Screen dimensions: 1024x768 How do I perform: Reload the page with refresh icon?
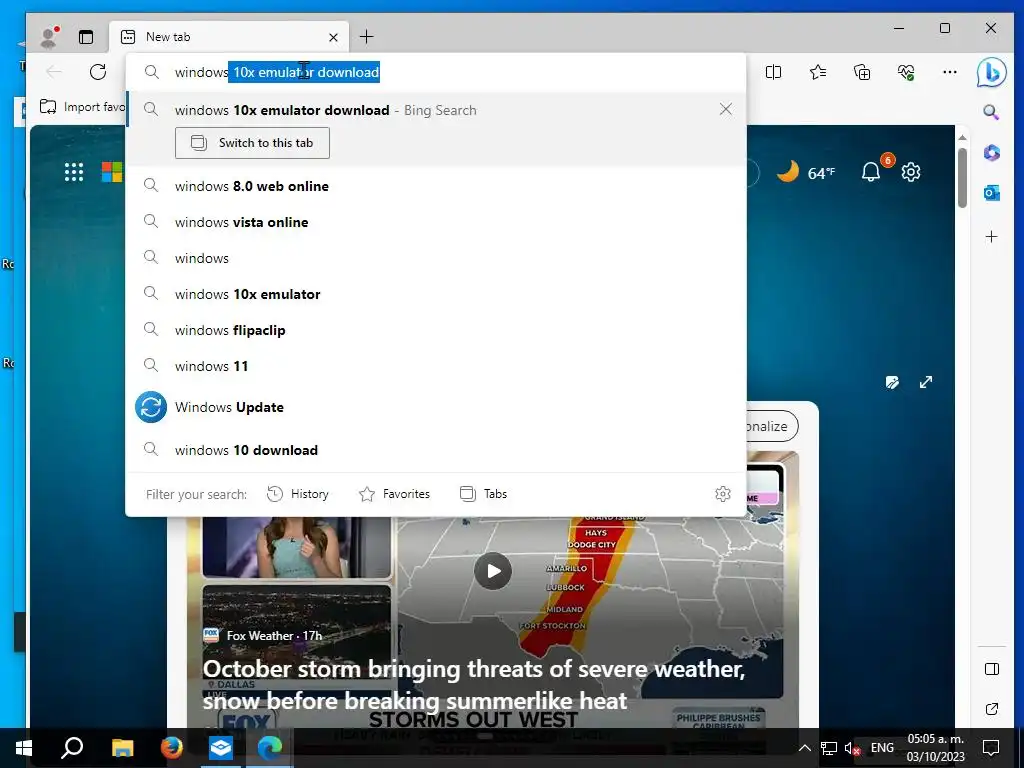pyautogui.click(x=98, y=72)
